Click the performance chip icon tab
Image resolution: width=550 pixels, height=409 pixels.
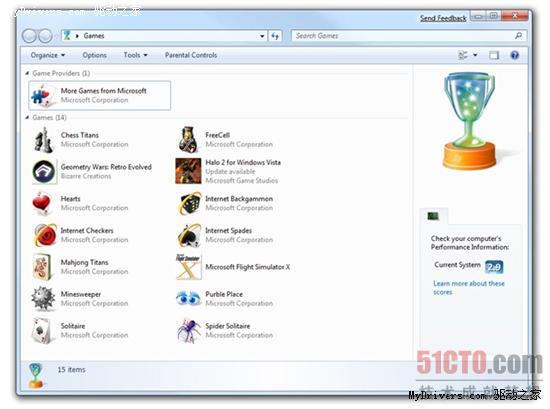[433, 216]
